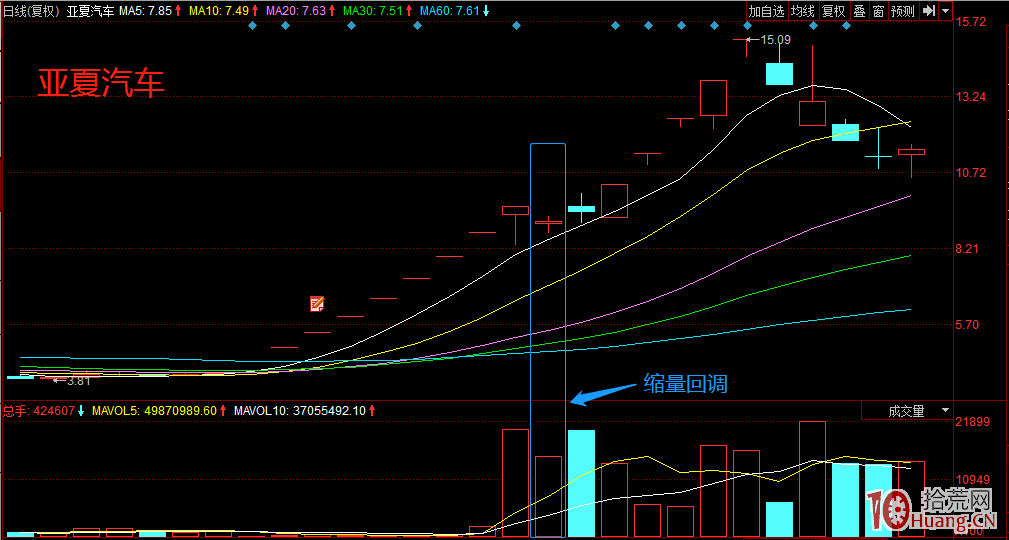This screenshot has width=1009, height=540.
Task: Expand the 成交量 indicator dropdown
Action: 945,411
